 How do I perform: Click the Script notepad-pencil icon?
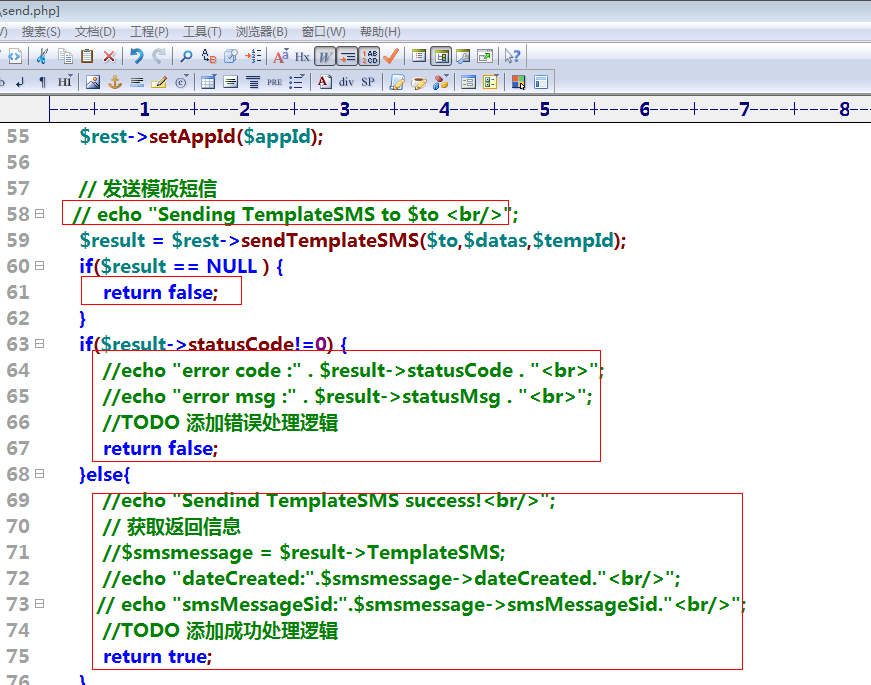pyautogui.click(x=397, y=82)
